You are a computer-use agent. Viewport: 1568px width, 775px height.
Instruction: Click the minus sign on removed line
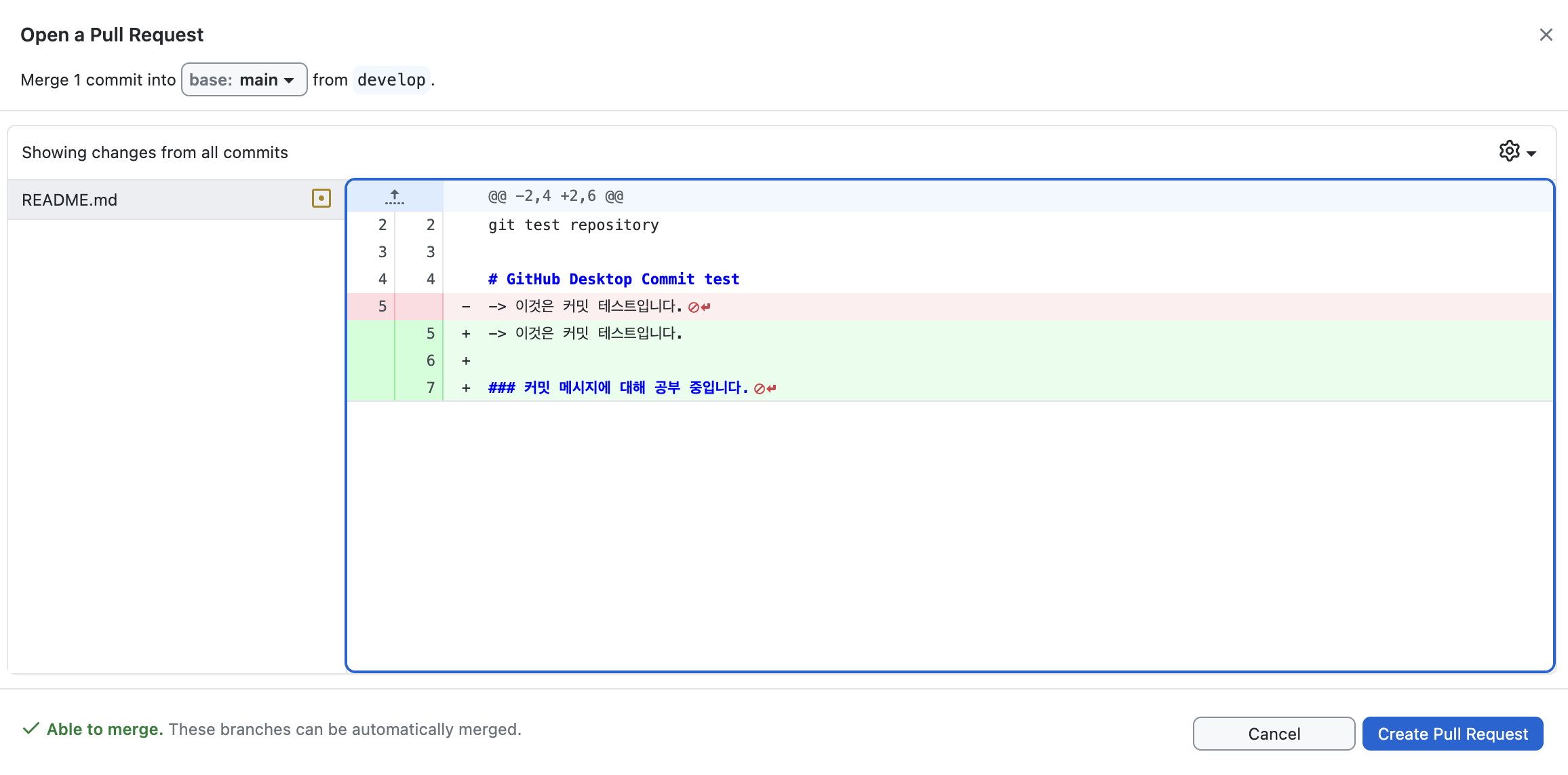coord(466,307)
